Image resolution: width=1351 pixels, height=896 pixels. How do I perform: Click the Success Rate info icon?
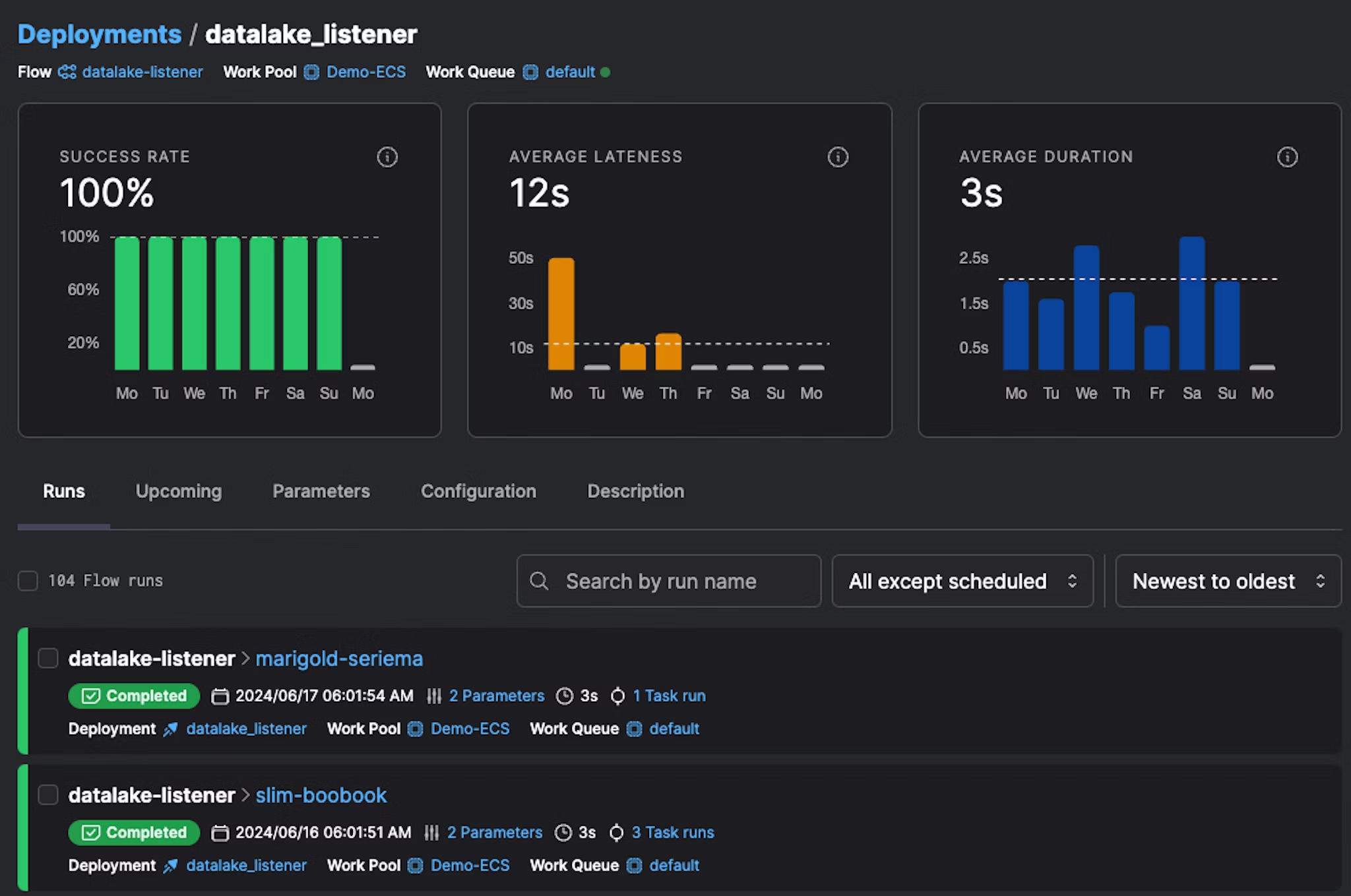387,157
